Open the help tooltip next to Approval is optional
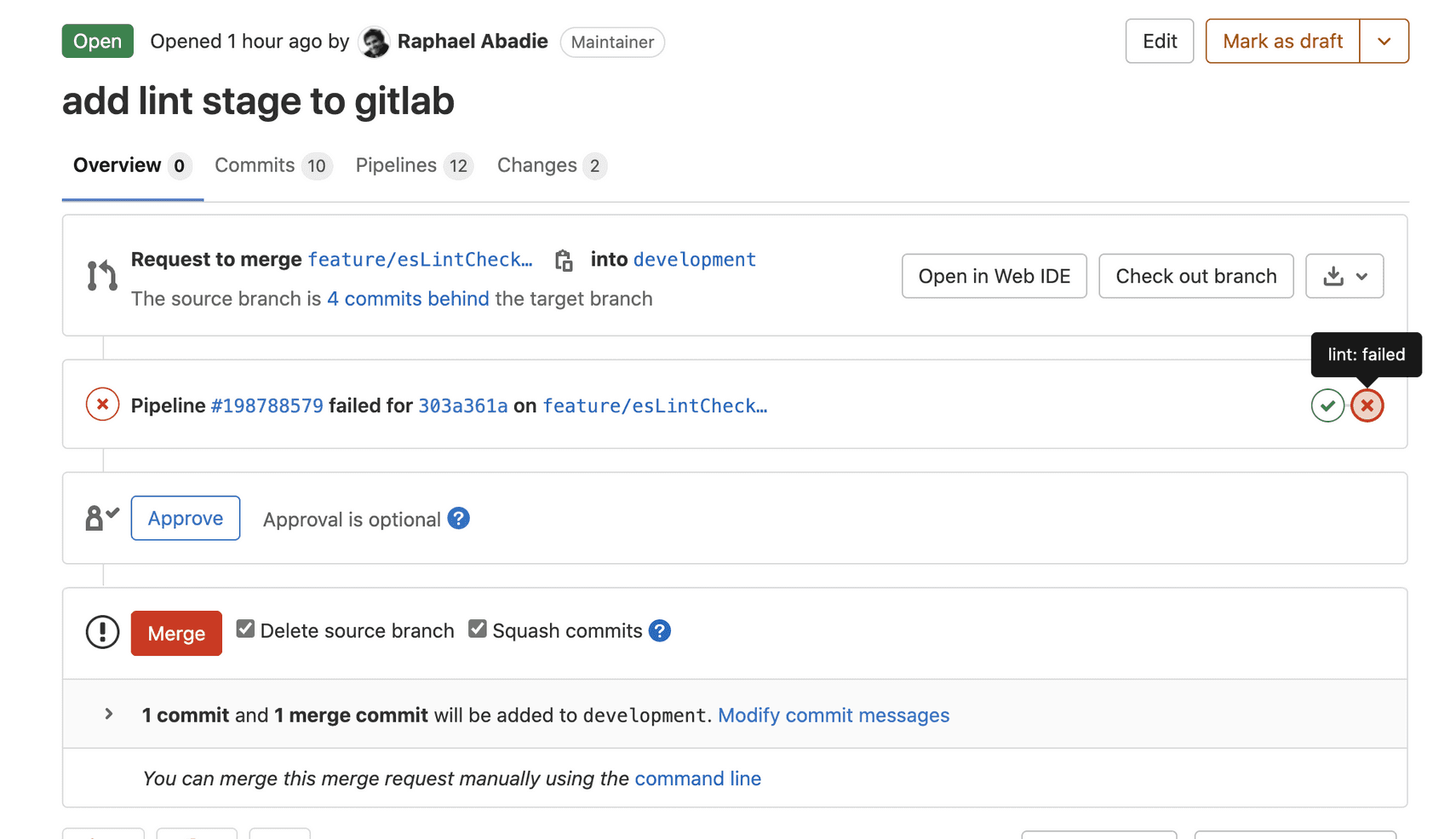Image resolution: width=1456 pixels, height=839 pixels. click(x=458, y=518)
